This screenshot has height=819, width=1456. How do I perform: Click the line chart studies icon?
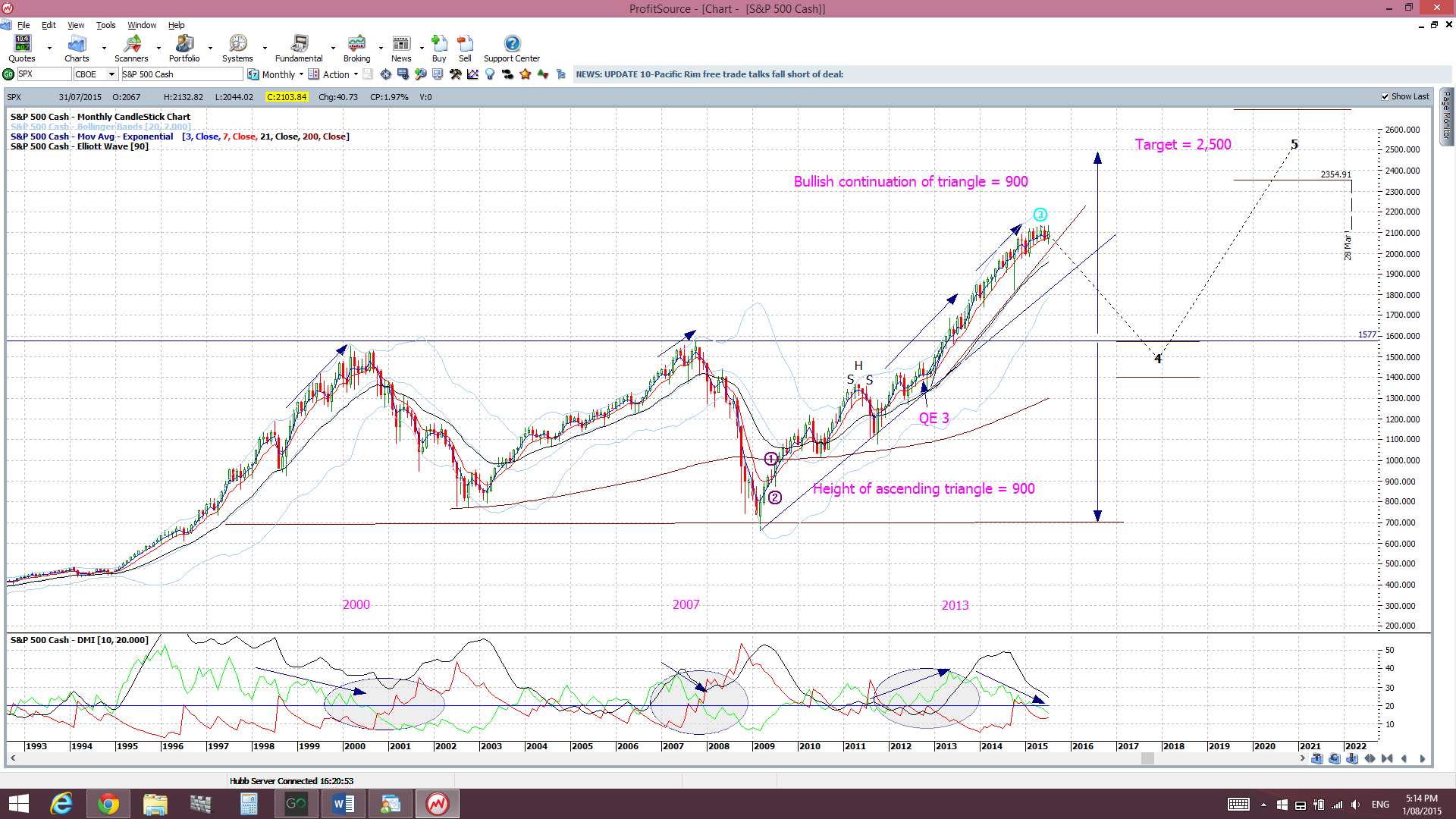coord(472,74)
